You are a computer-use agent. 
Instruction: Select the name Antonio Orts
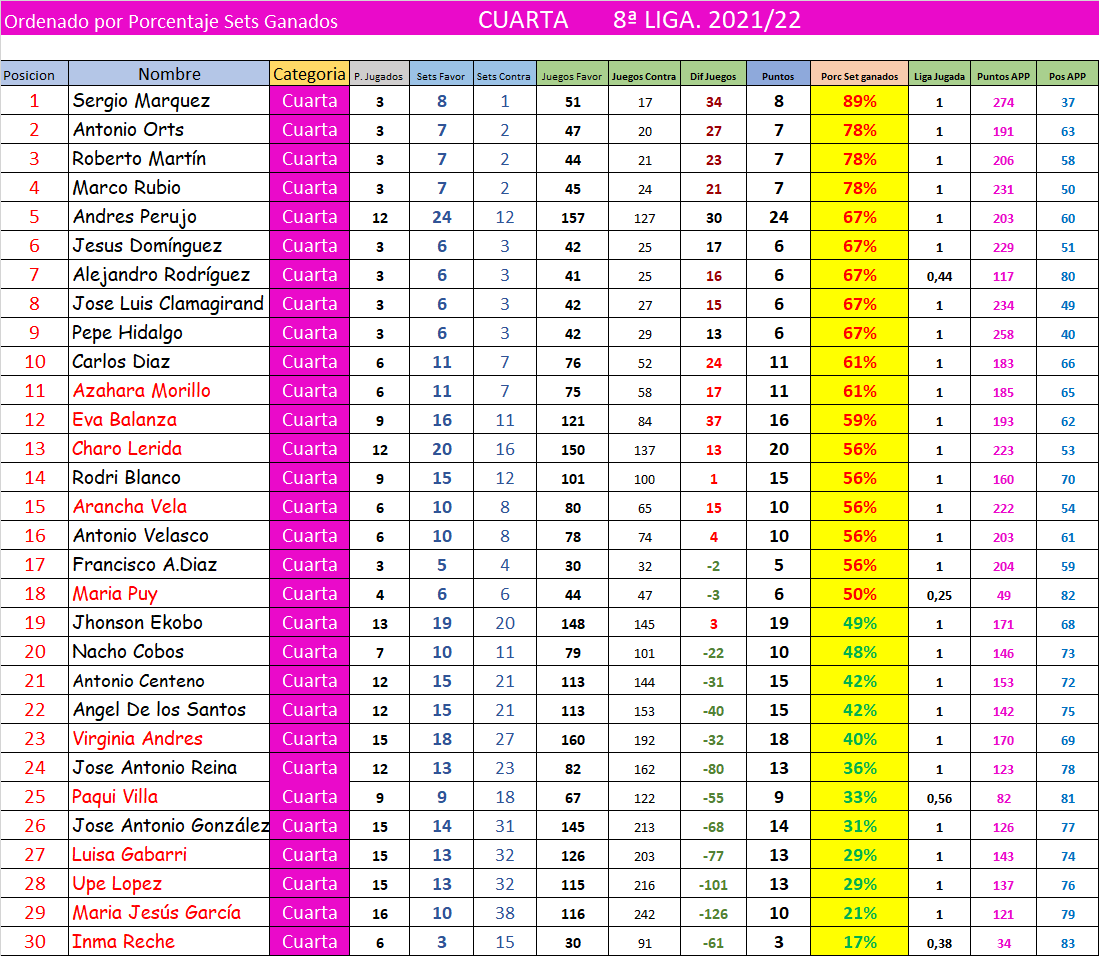[x=128, y=130]
